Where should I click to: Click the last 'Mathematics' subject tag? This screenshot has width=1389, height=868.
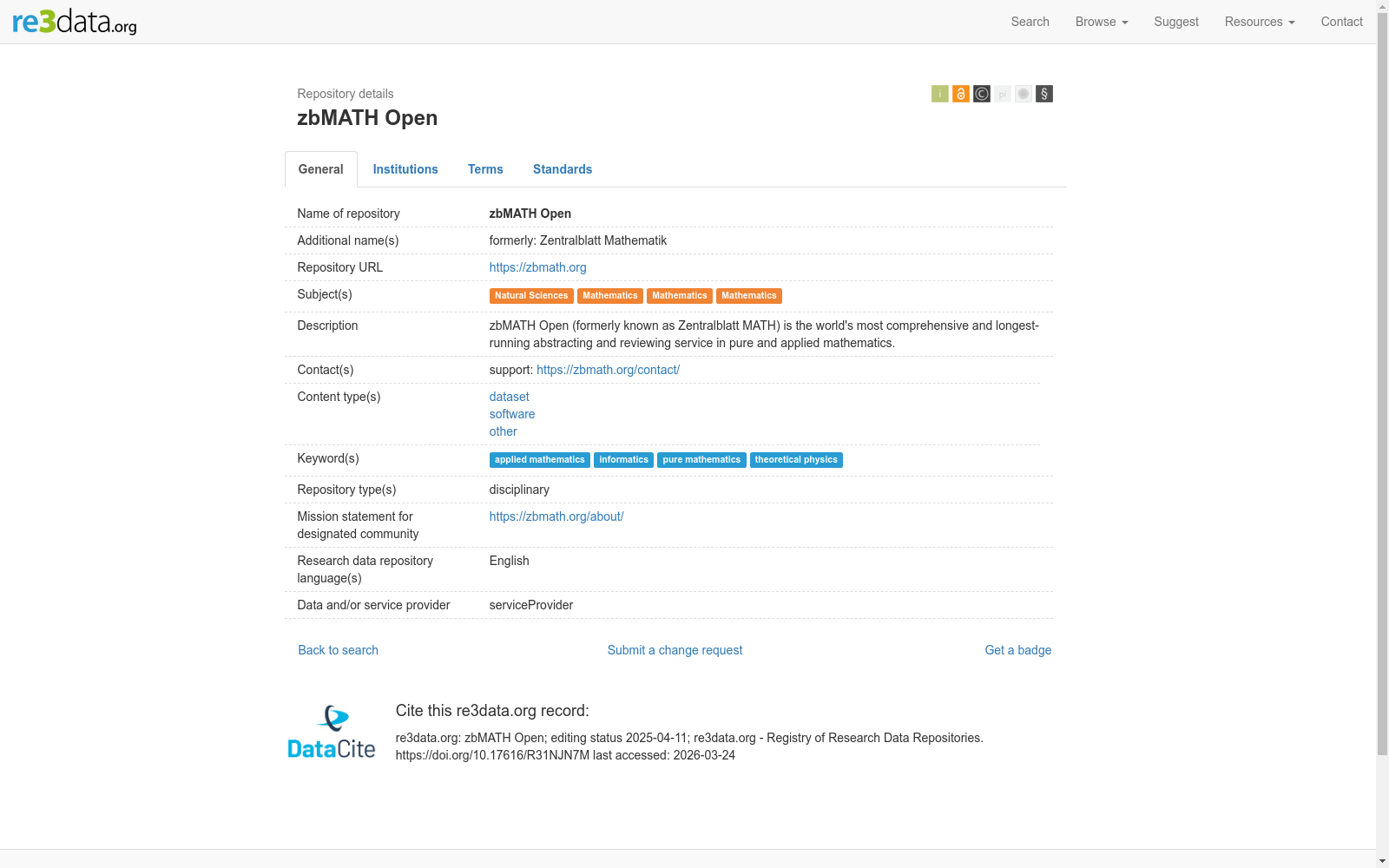click(749, 296)
